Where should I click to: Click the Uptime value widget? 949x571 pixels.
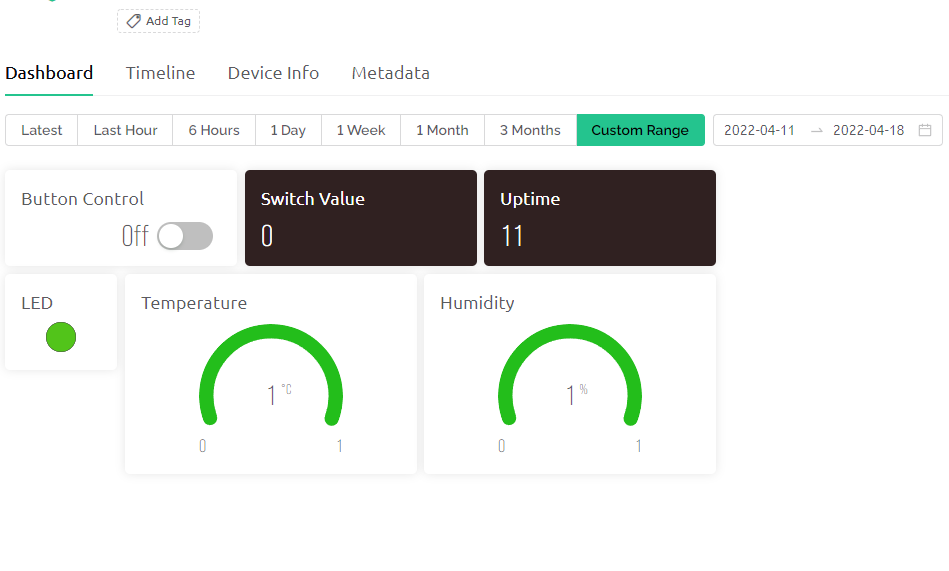click(x=600, y=218)
